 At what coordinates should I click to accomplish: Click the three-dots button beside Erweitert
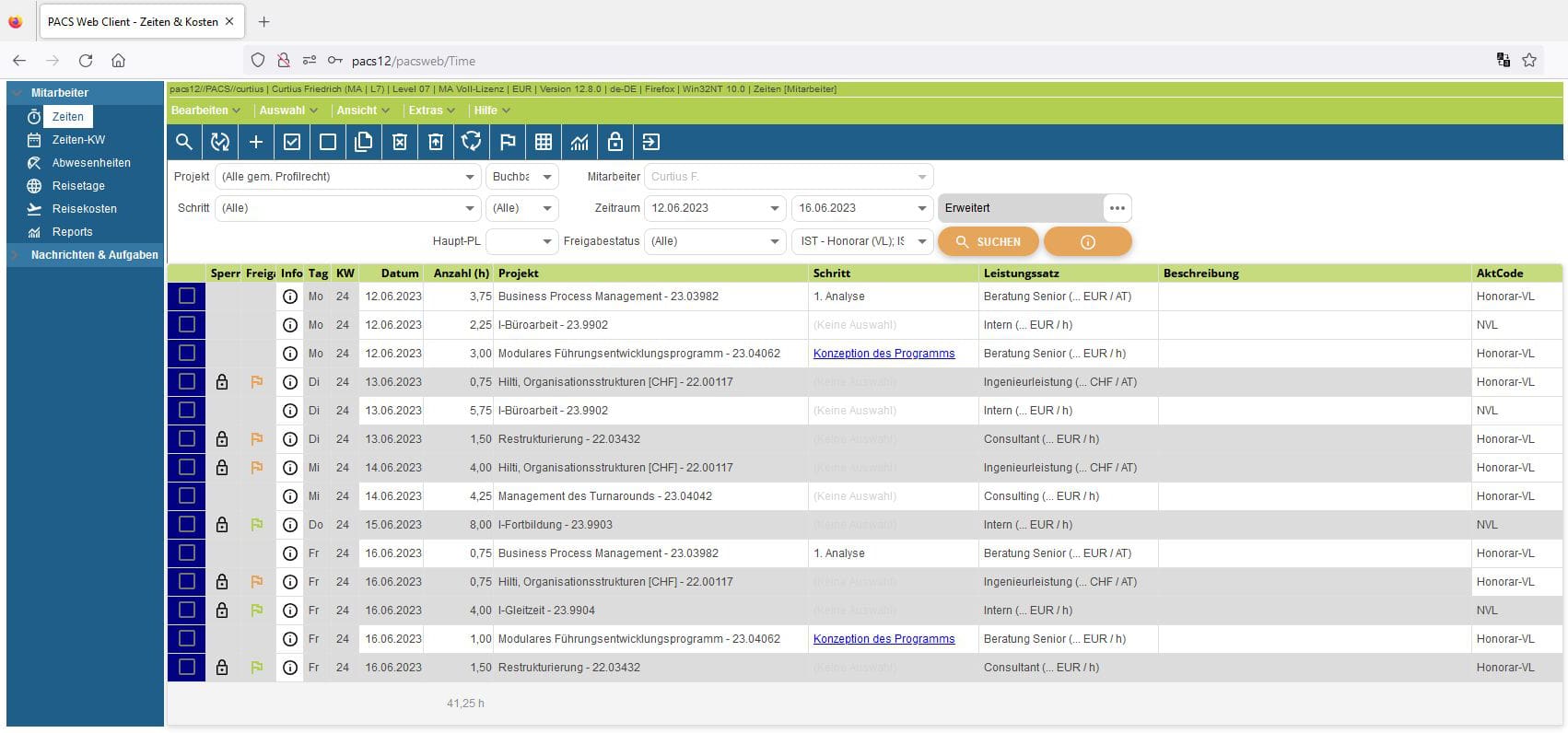pos(1117,208)
